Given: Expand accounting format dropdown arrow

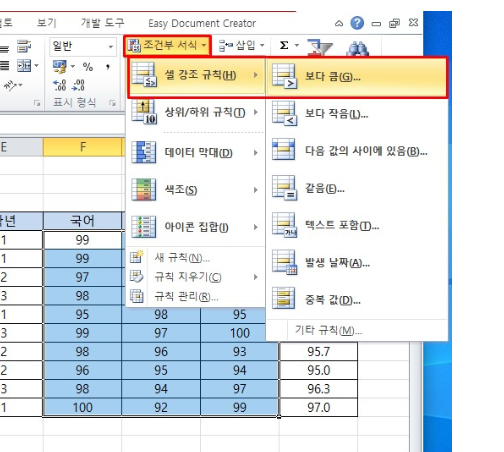Looking at the screenshot, I should [x=73, y=66].
